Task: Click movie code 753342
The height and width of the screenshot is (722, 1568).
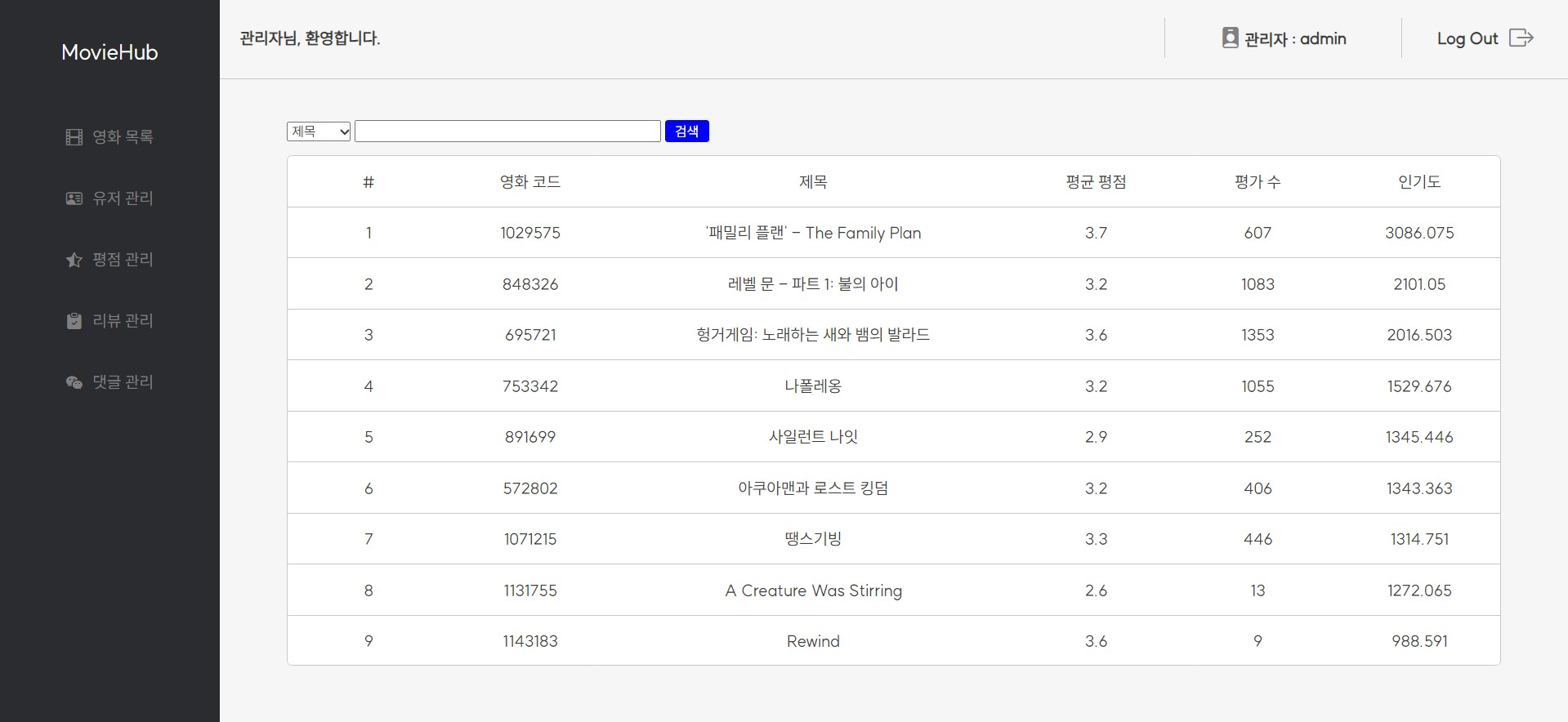Action: coord(530,386)
